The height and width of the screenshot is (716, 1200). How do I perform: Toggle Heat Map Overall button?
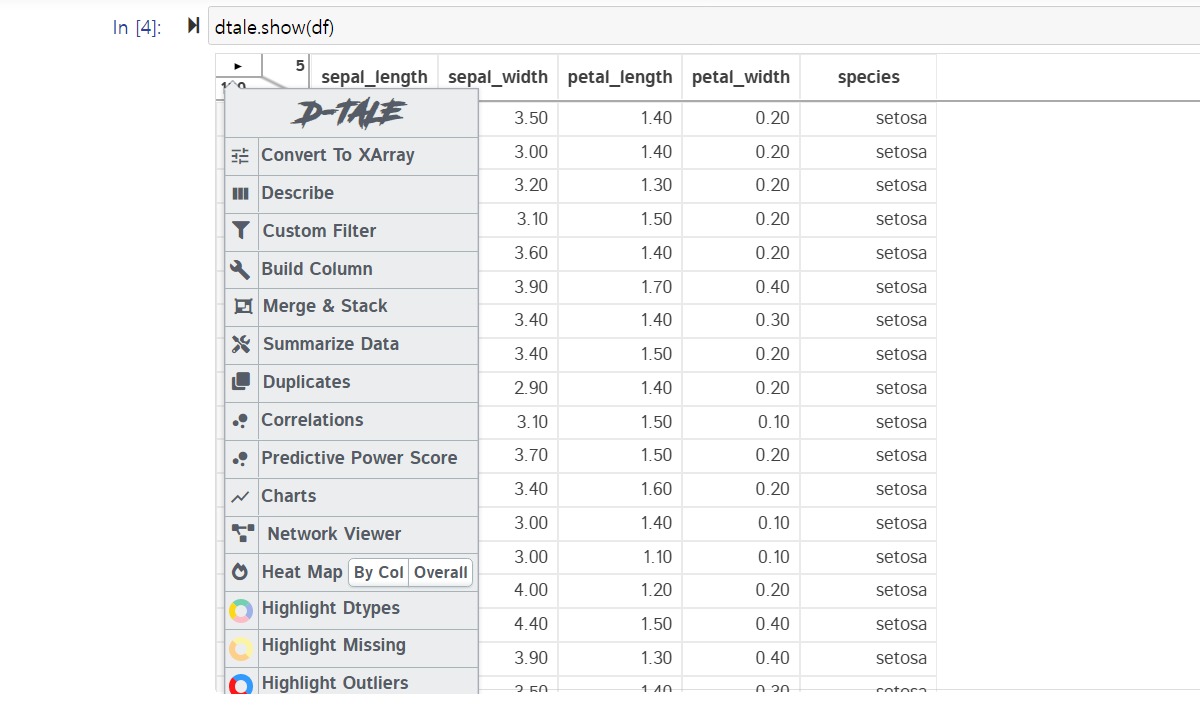tap(441, 573)
